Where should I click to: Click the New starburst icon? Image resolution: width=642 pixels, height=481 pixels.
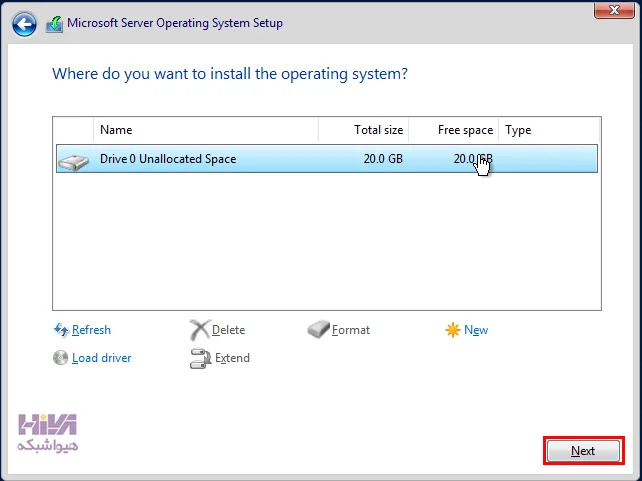click(x=452, y=330)
